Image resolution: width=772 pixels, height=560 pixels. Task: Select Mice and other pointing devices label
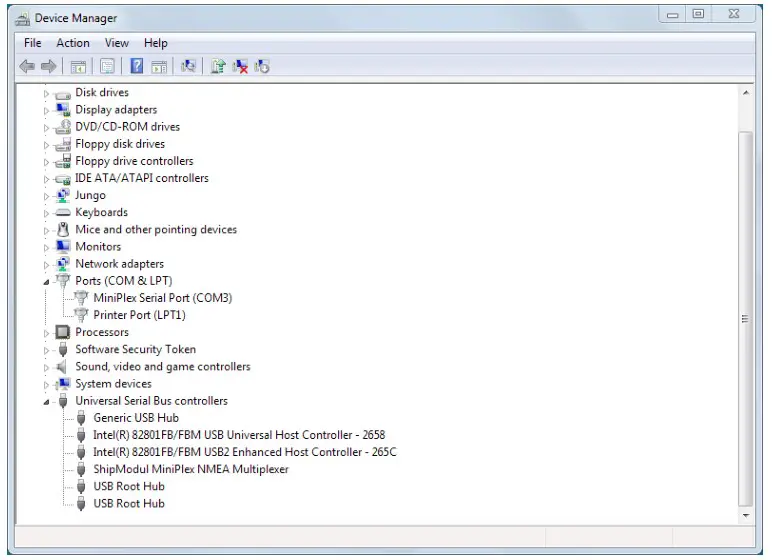tap(156, 230)
